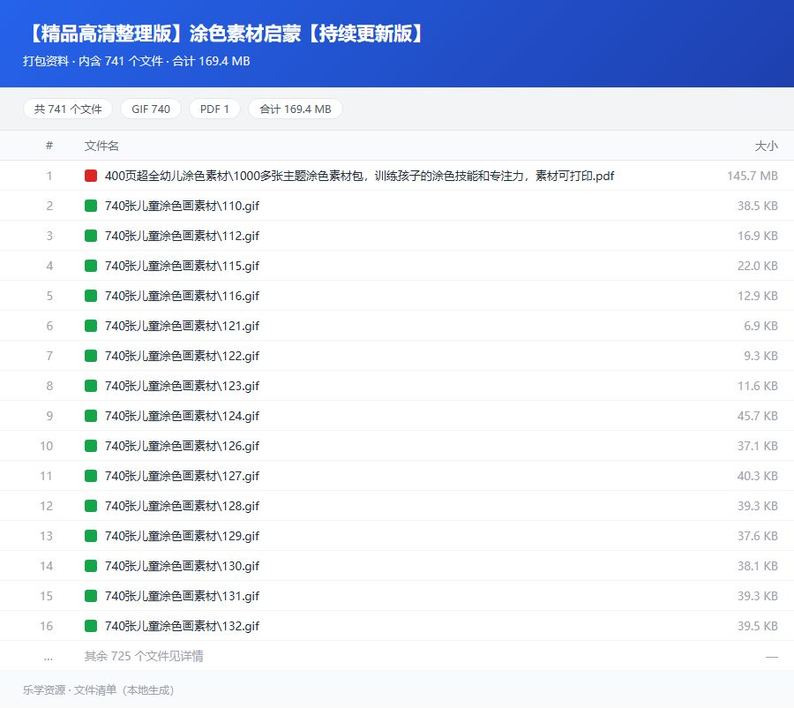Click subtitle '打包资料 · 内含 741 个文件'
794x708 pixels.
click(93, 61)
